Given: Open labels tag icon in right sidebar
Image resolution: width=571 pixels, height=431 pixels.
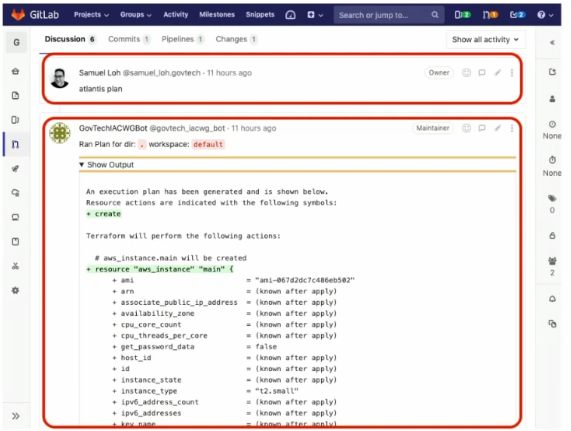Looking at the screenshot, I should [552, 198].
